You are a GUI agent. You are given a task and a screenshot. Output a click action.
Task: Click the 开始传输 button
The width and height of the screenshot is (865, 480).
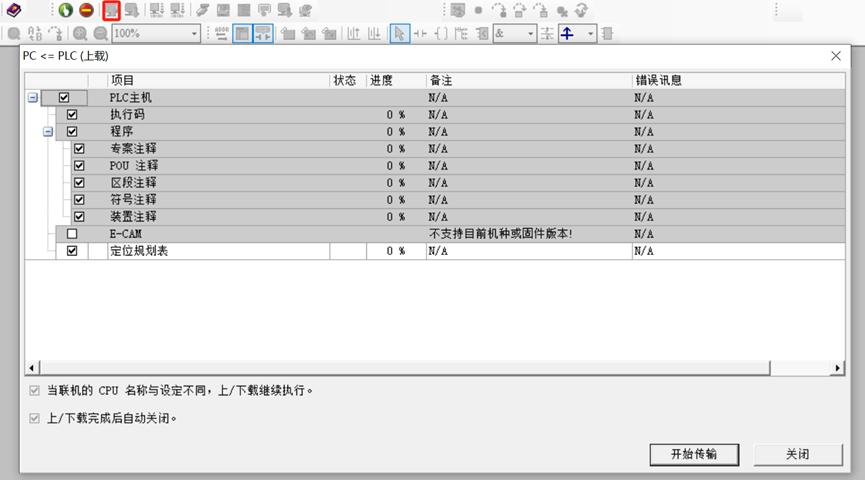(694, 455)
